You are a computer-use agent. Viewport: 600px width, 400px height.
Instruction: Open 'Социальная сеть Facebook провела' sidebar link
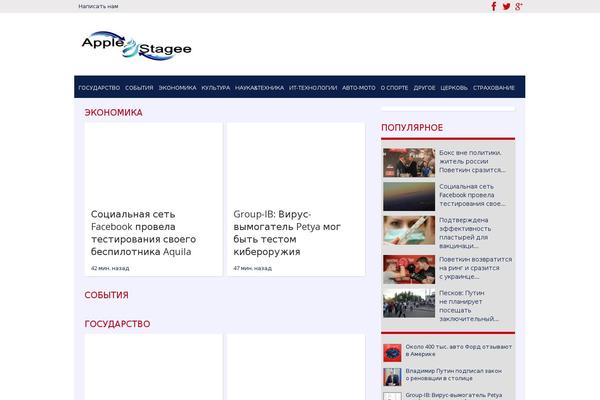pyautogui.click(x=472, y=195)
